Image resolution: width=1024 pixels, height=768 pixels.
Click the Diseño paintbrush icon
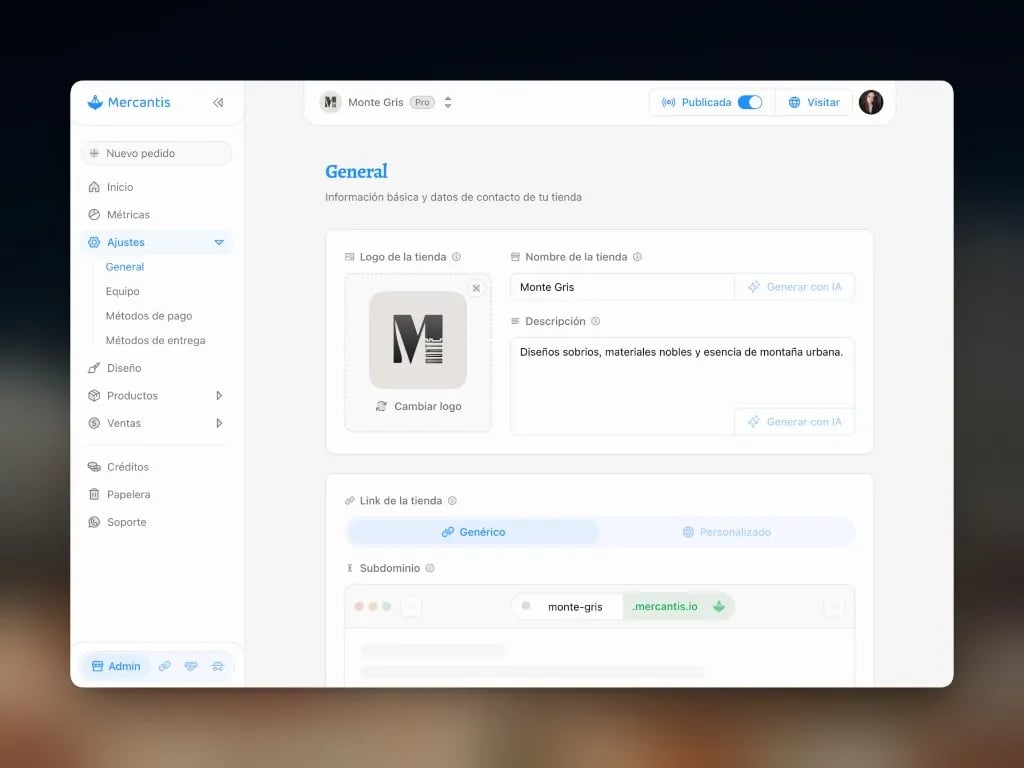94,368
